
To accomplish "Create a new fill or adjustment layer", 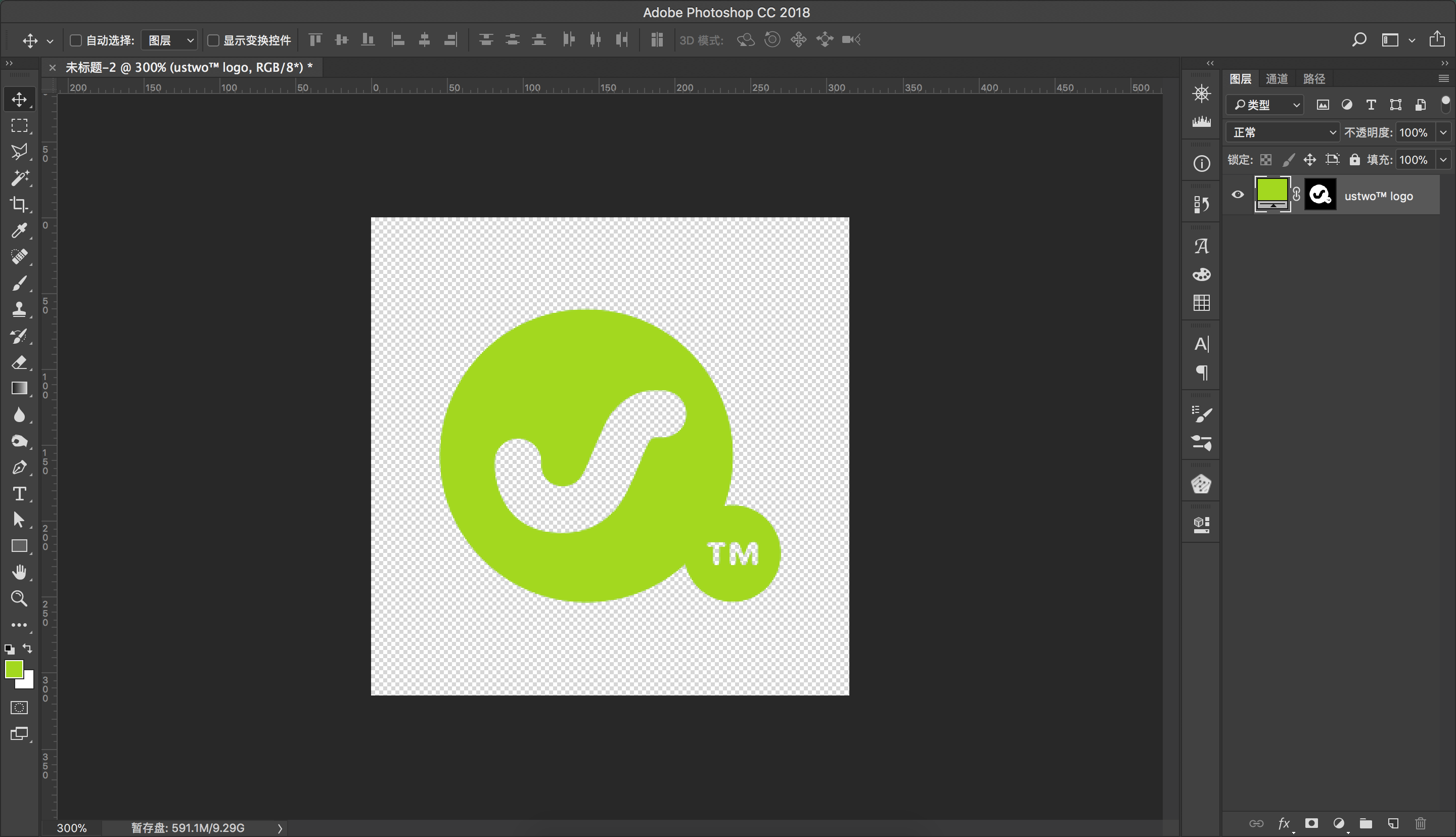I will coord(1339,824).
